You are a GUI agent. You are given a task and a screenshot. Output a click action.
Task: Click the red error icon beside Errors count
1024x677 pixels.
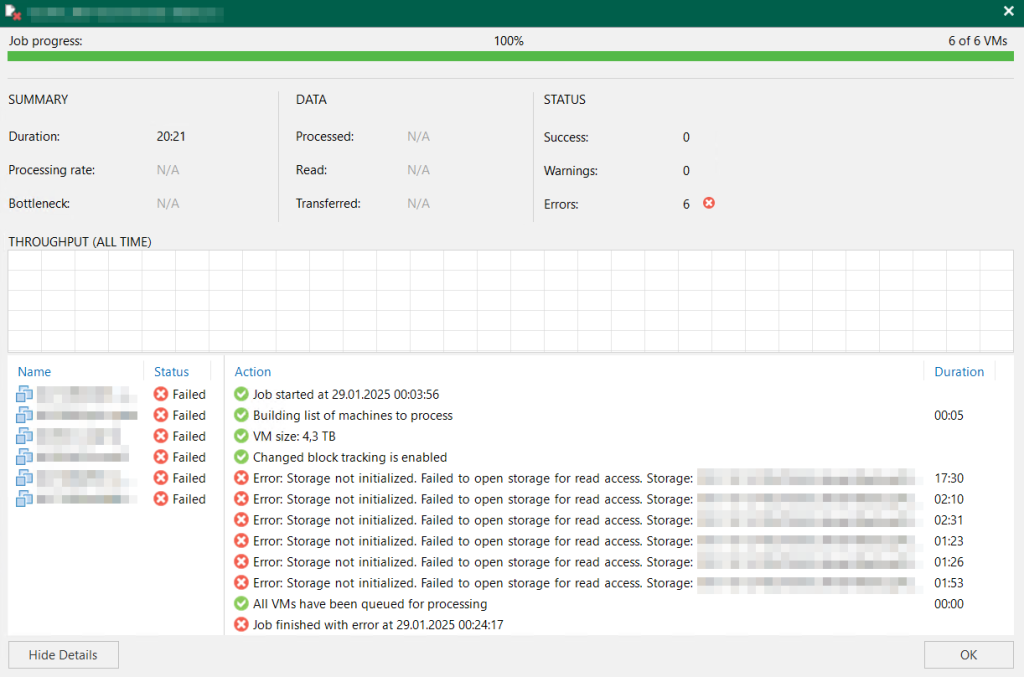[x=709, y=203]
